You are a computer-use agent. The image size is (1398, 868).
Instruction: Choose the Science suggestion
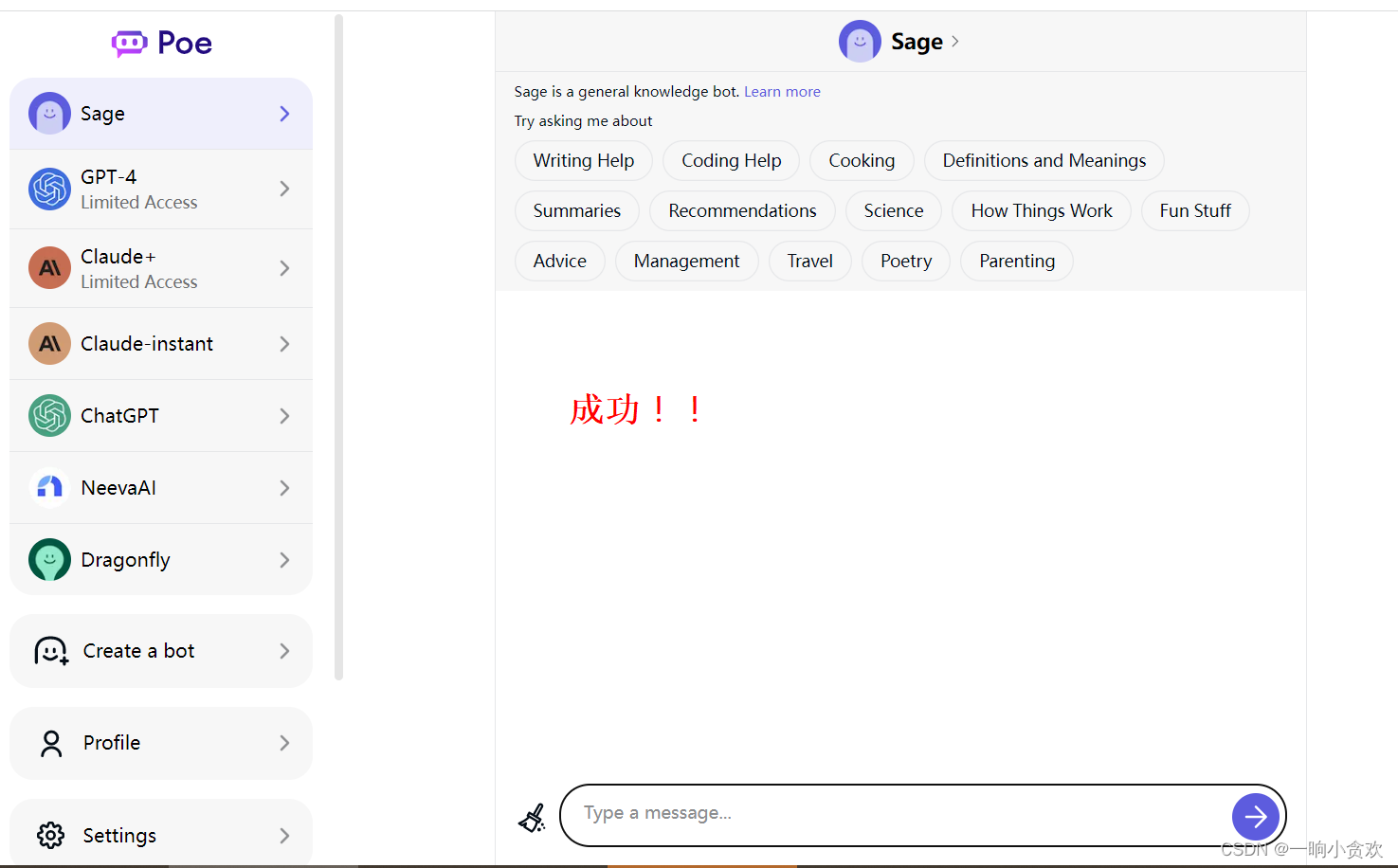894,211
